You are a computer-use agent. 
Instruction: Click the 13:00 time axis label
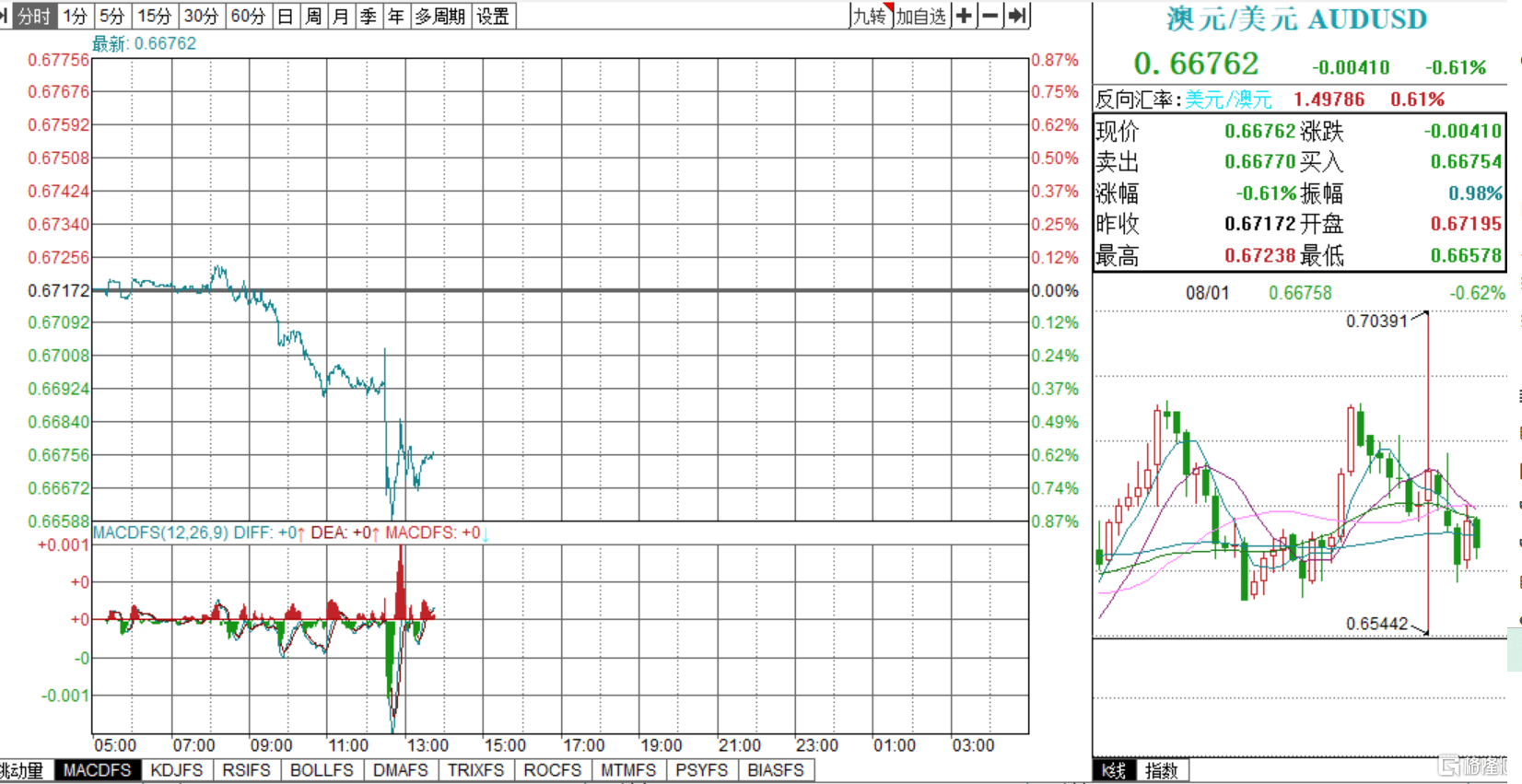pos(427,745)
